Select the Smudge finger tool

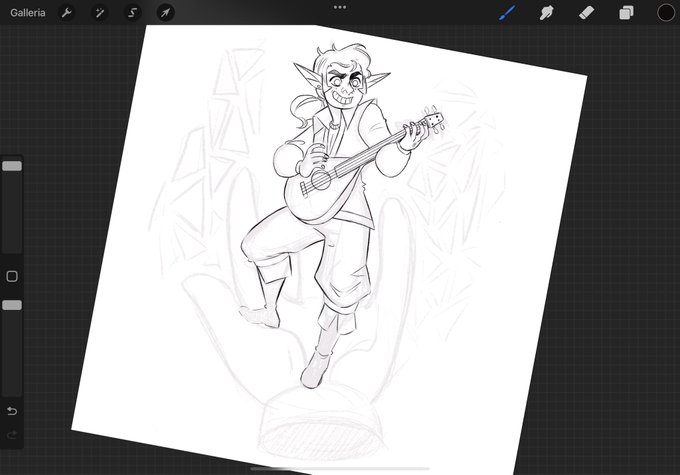[x=546, y=13]
